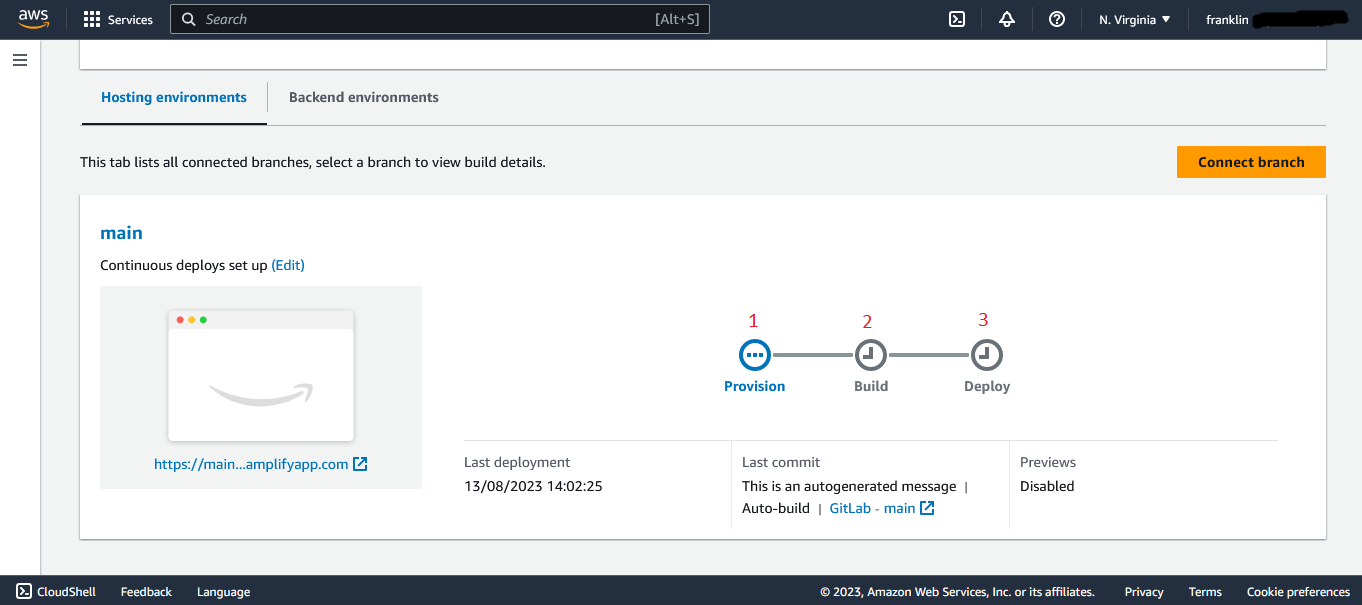Open the notifications bell
The image size is (1362, 605).
click(x=1007, y=19)
